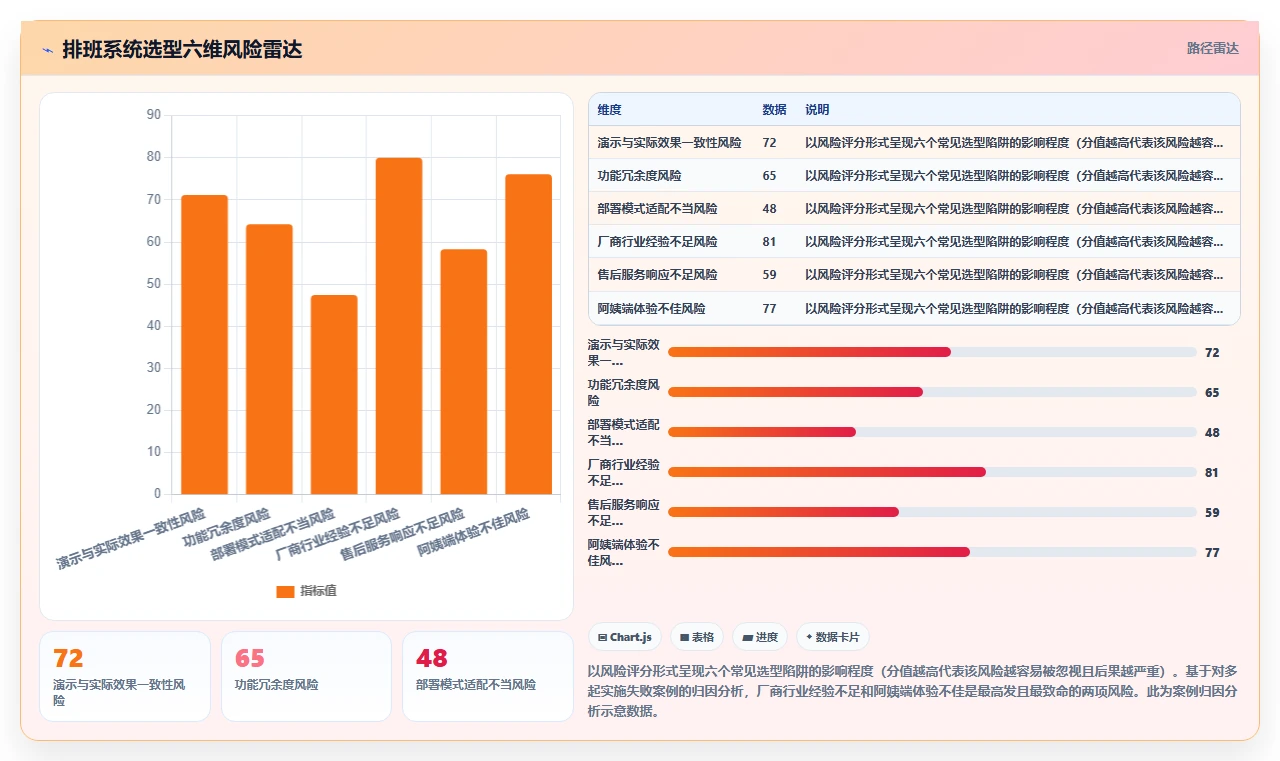Viewport: 1280px width, 761px height.
Task: Click the progress bar showing 48
Action: click(x=932, y=432)
